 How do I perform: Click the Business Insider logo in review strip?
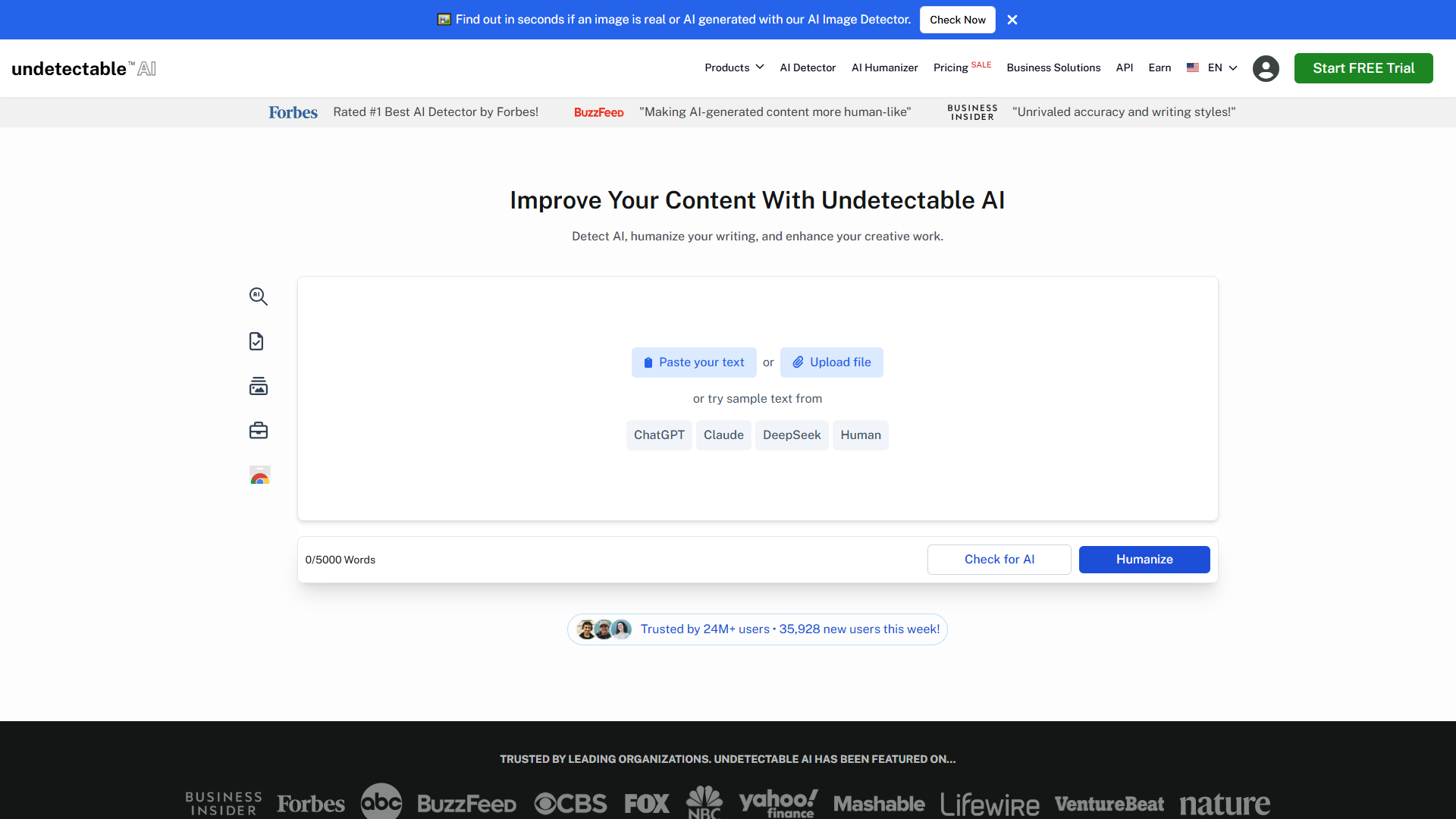click(x=972, y=112)
